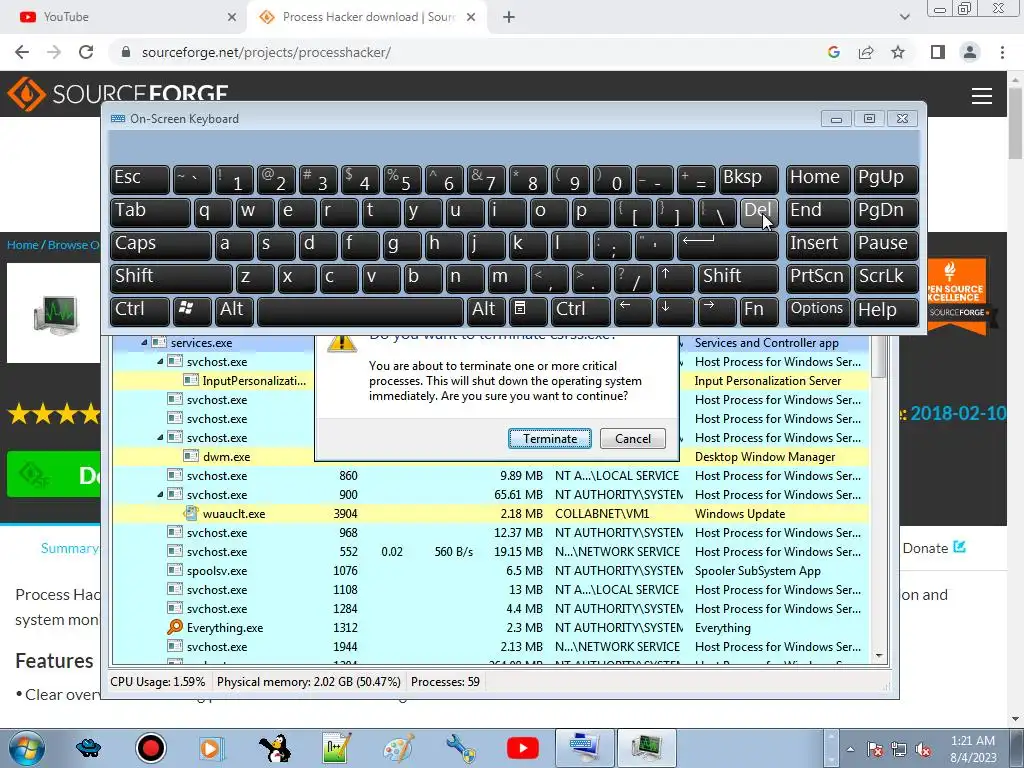
Task: Toggle the ScrLk key
Action: point(886,278)
